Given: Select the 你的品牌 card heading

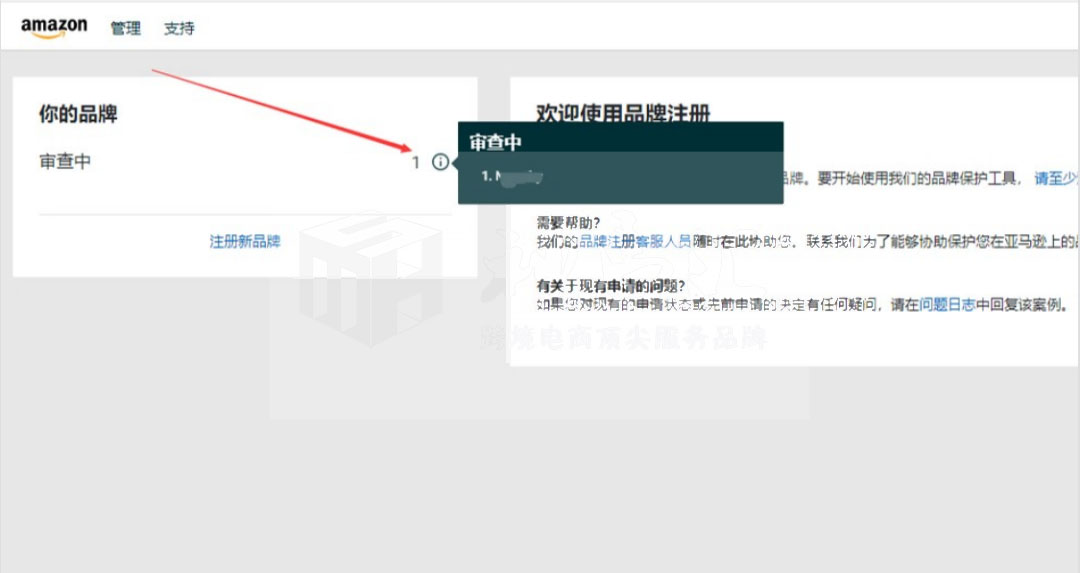Looking at the screenshot, I should click(x=78, y=114).
